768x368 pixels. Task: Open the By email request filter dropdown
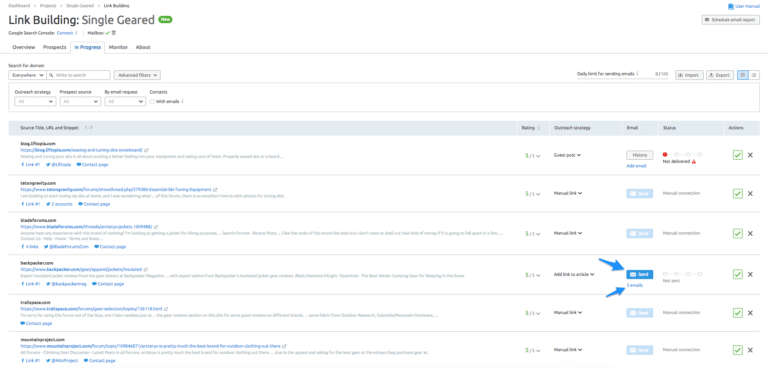pos(125,101)
